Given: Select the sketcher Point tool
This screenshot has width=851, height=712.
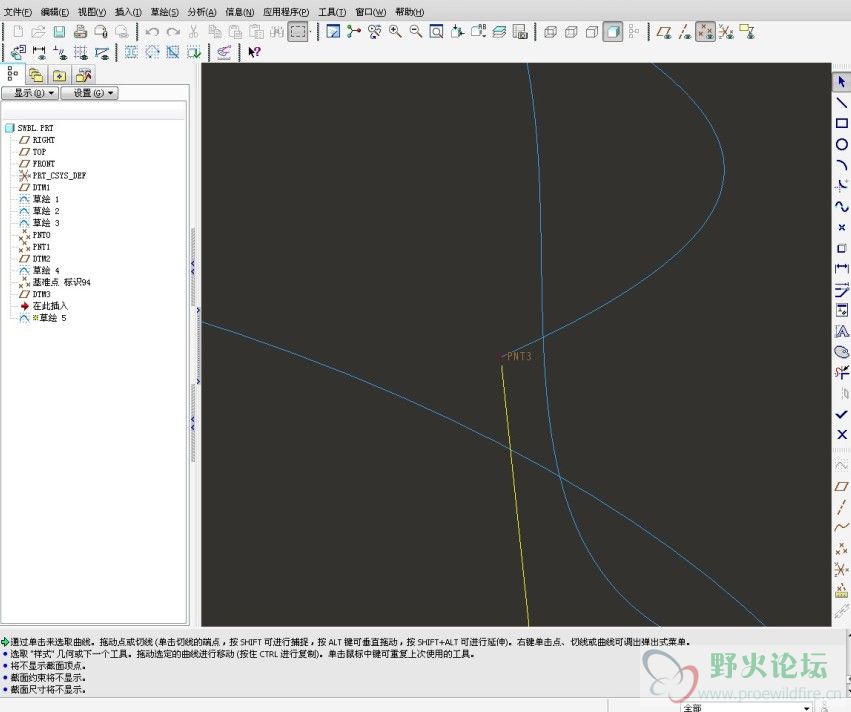Looking at the screenshot, I should point(841,227).
